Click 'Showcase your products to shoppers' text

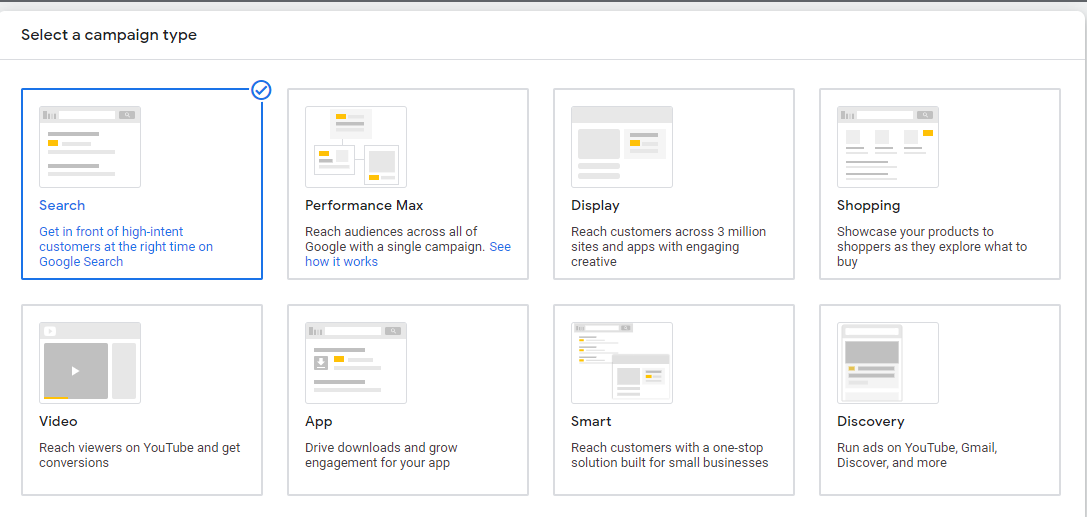pyautogui.click(x=932, y=247)
